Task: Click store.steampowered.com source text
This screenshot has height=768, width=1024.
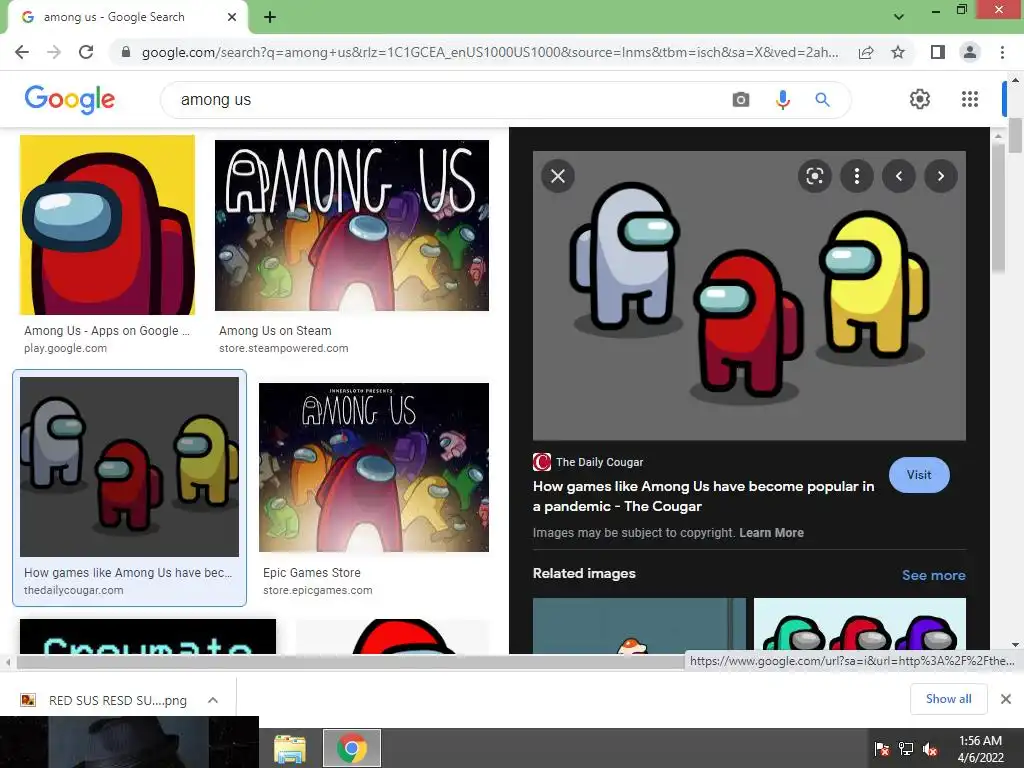Action: pyautogui.click(x=283, y=348)
